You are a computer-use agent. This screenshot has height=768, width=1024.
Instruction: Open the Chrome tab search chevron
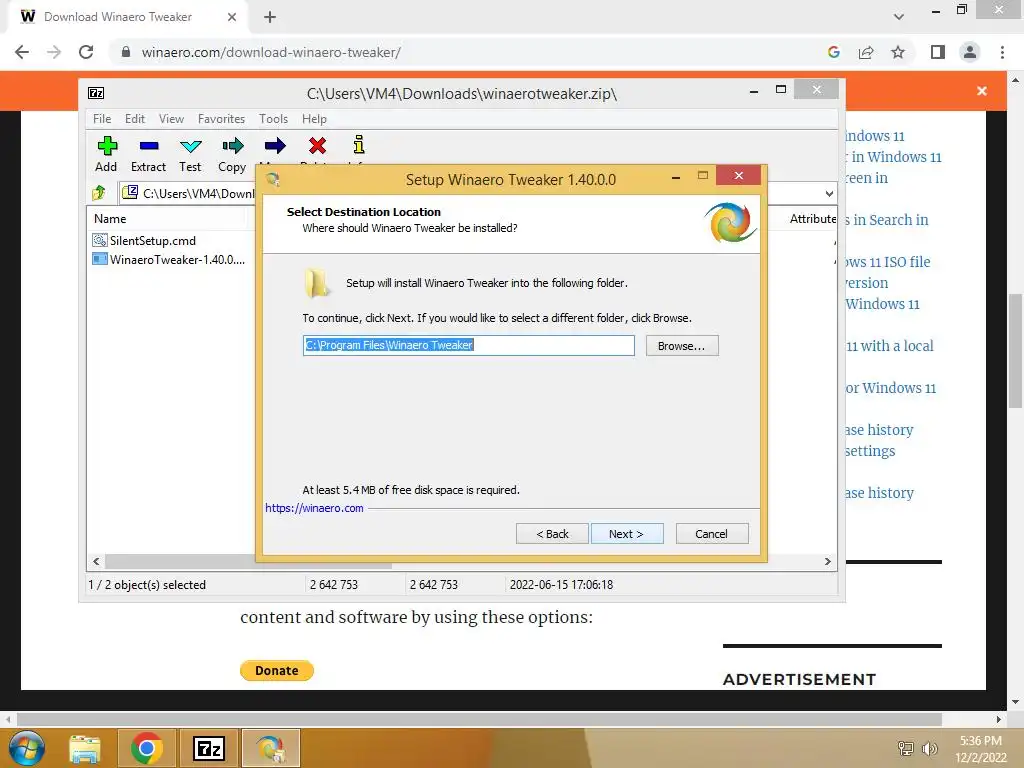[899, 17]
